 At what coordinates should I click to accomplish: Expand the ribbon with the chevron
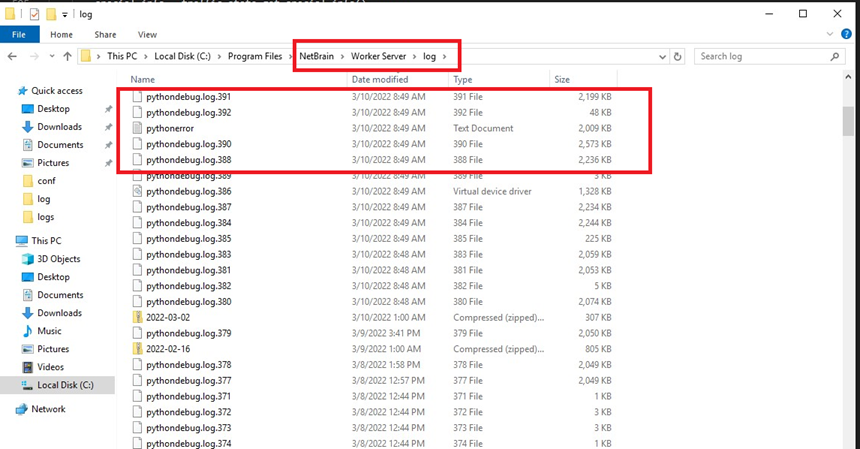pos(831,34)
